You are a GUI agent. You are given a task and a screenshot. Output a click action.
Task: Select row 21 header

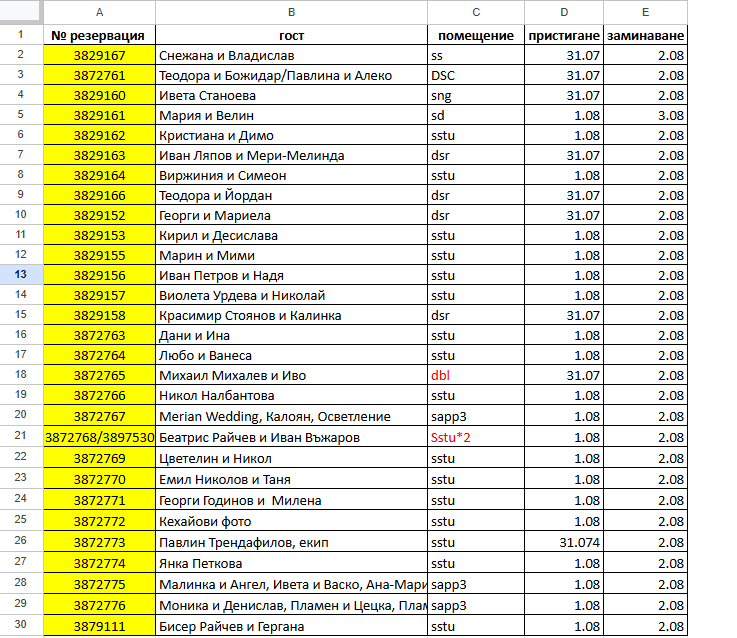pos(21,435)
